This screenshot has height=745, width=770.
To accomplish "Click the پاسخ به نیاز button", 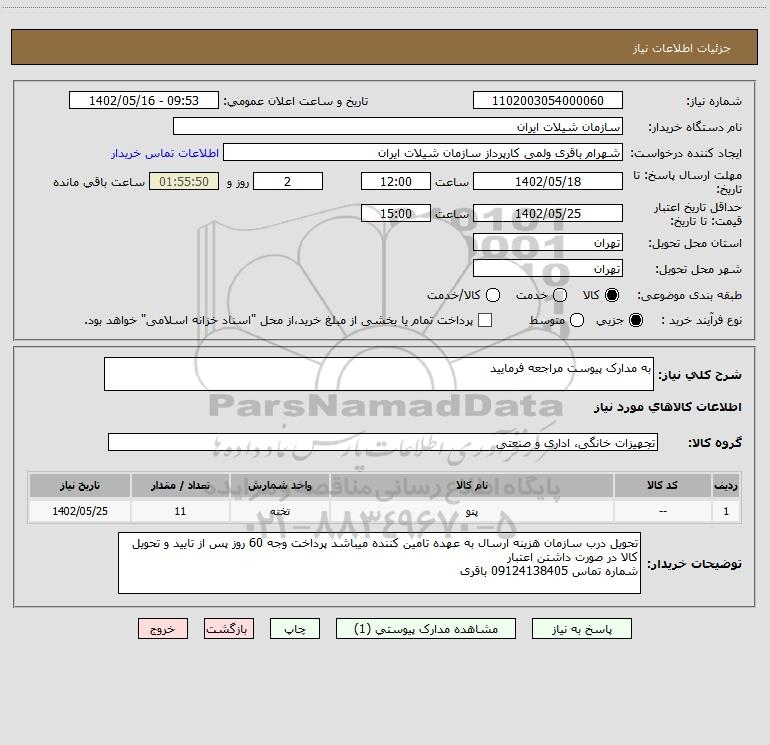I will 581,629.
